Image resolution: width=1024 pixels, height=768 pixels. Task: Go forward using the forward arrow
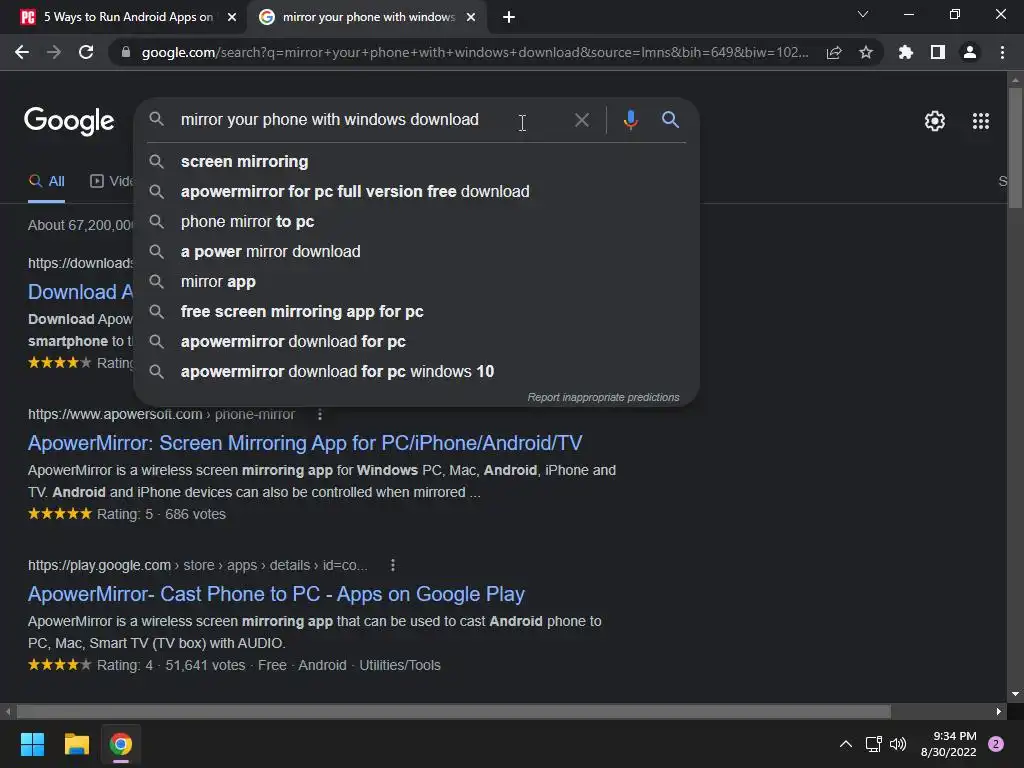(54, 52)
